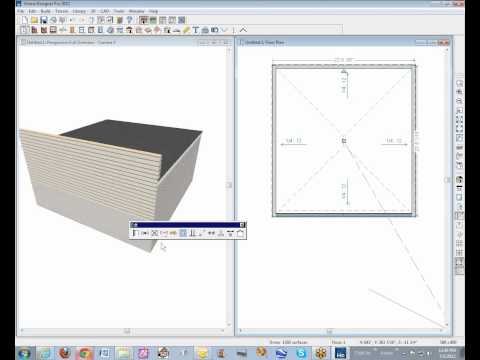Close the floor plan window

point(444,42)
